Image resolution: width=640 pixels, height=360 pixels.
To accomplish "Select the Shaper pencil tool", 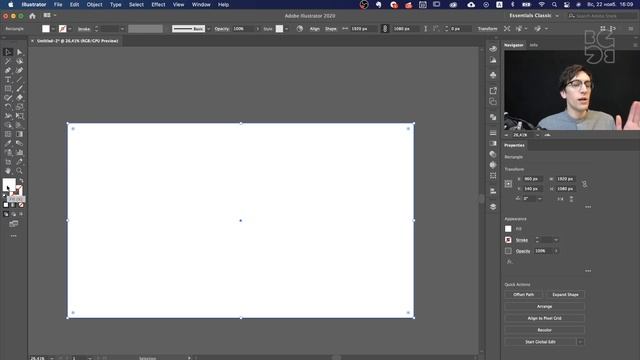I will (x=8, y=98).
